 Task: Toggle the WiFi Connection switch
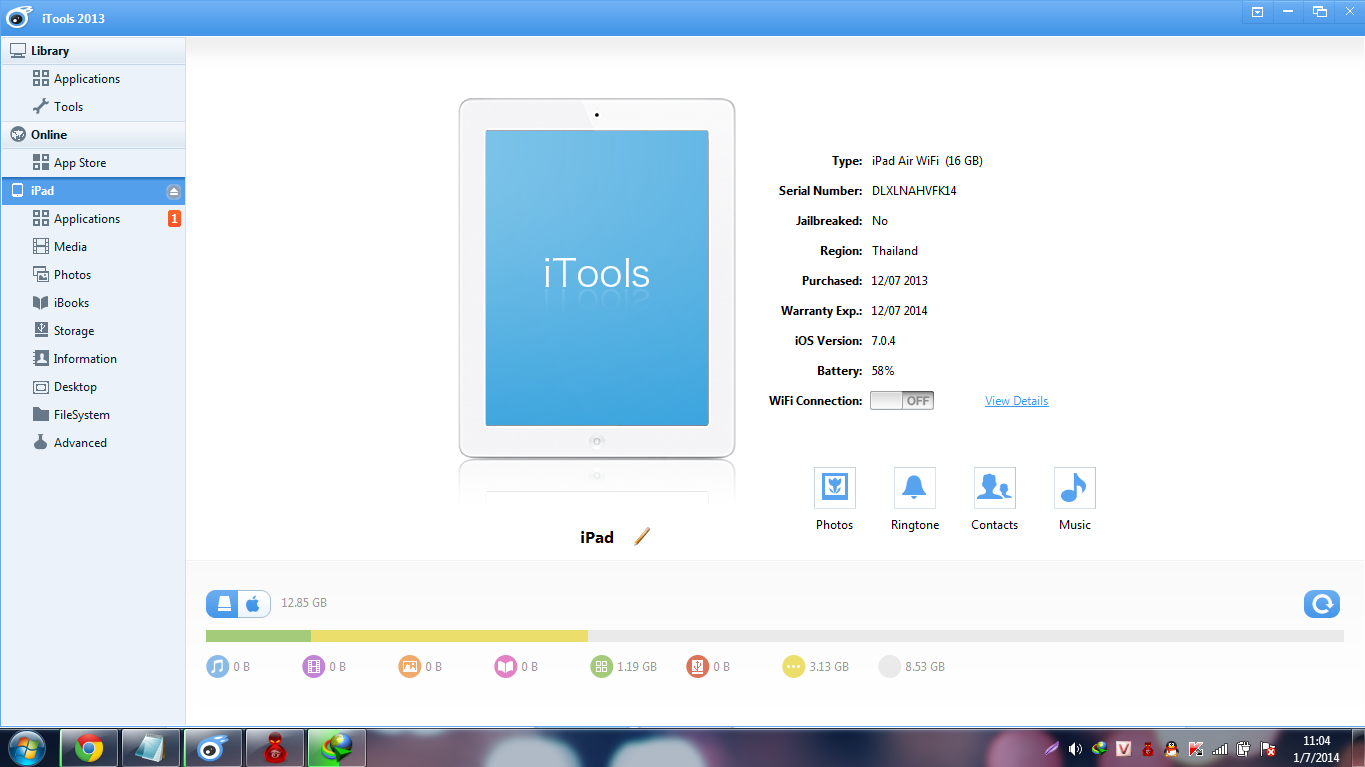(901, 400)
